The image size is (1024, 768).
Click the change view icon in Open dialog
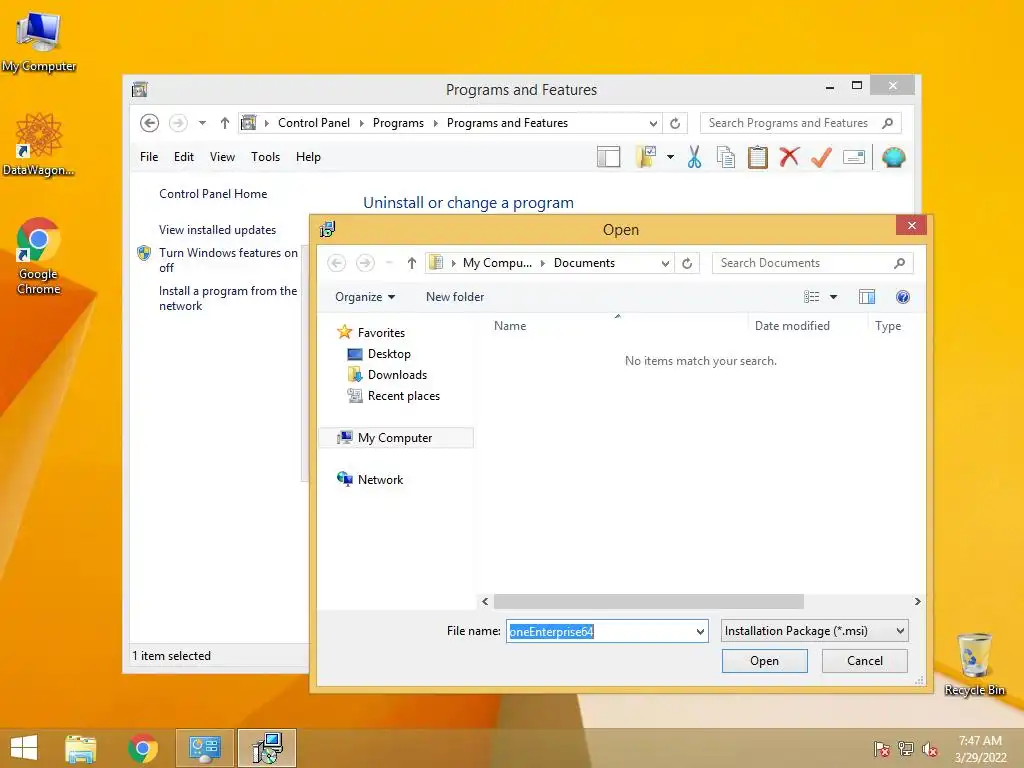point(811,297)
